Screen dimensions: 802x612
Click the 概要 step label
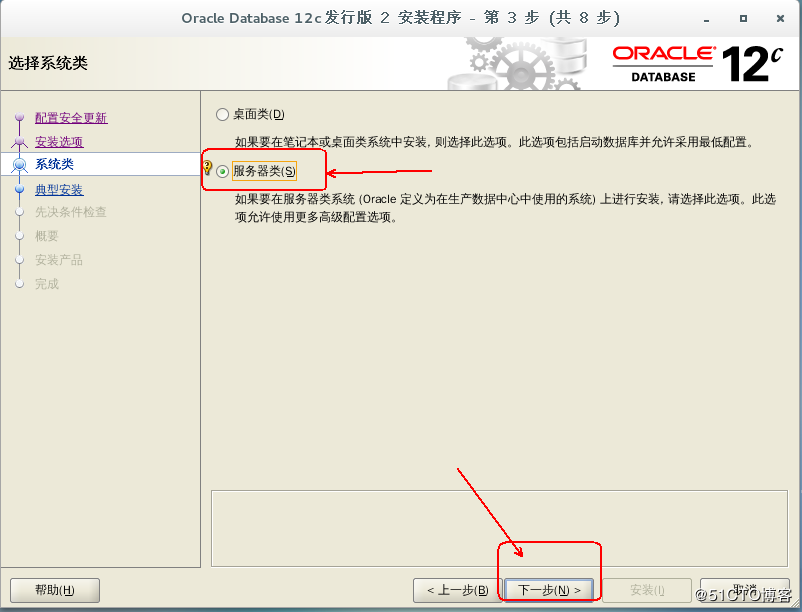point(47,236)
